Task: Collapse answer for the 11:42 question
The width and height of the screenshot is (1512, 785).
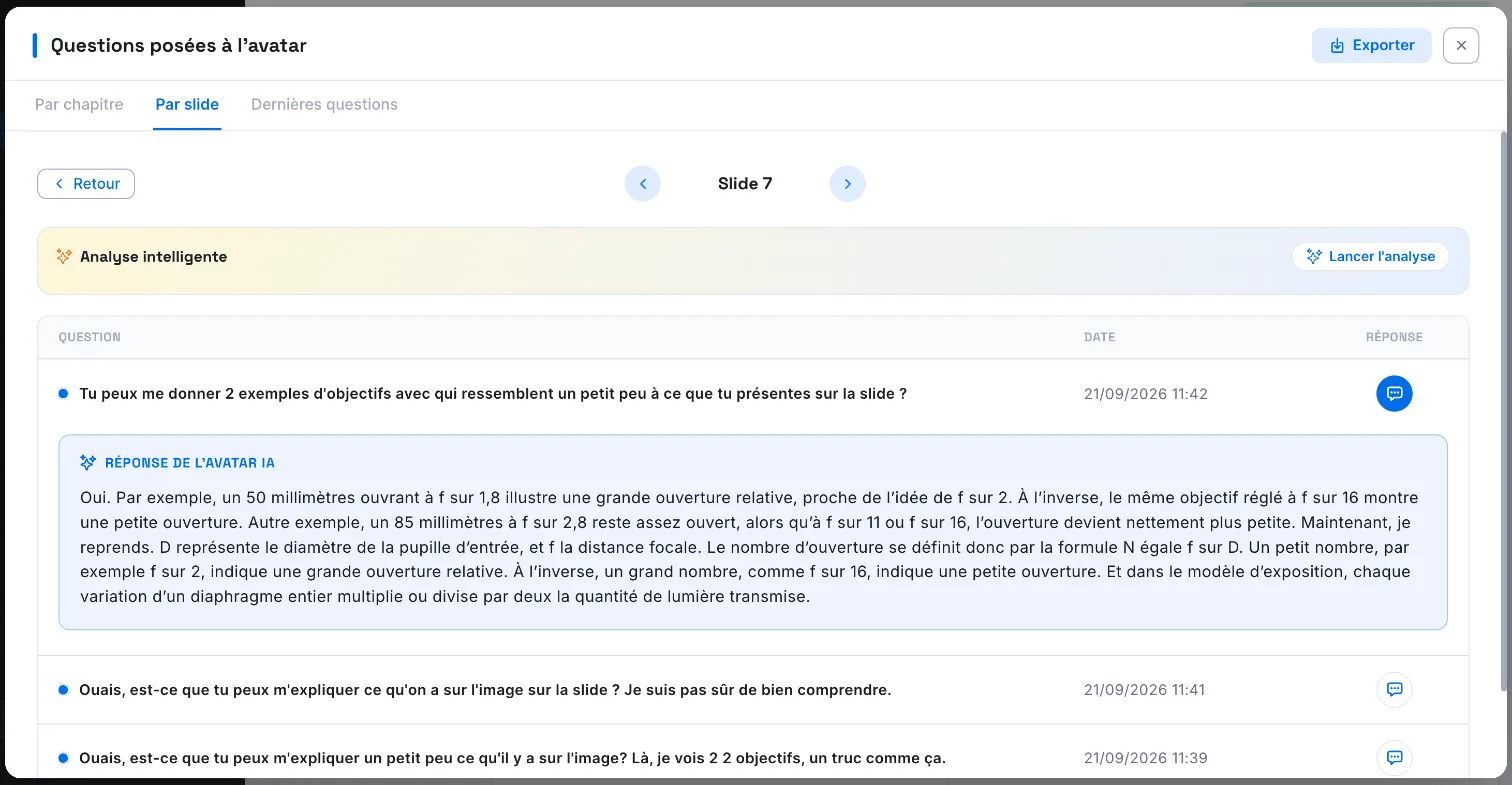Action: (1394, 393)
